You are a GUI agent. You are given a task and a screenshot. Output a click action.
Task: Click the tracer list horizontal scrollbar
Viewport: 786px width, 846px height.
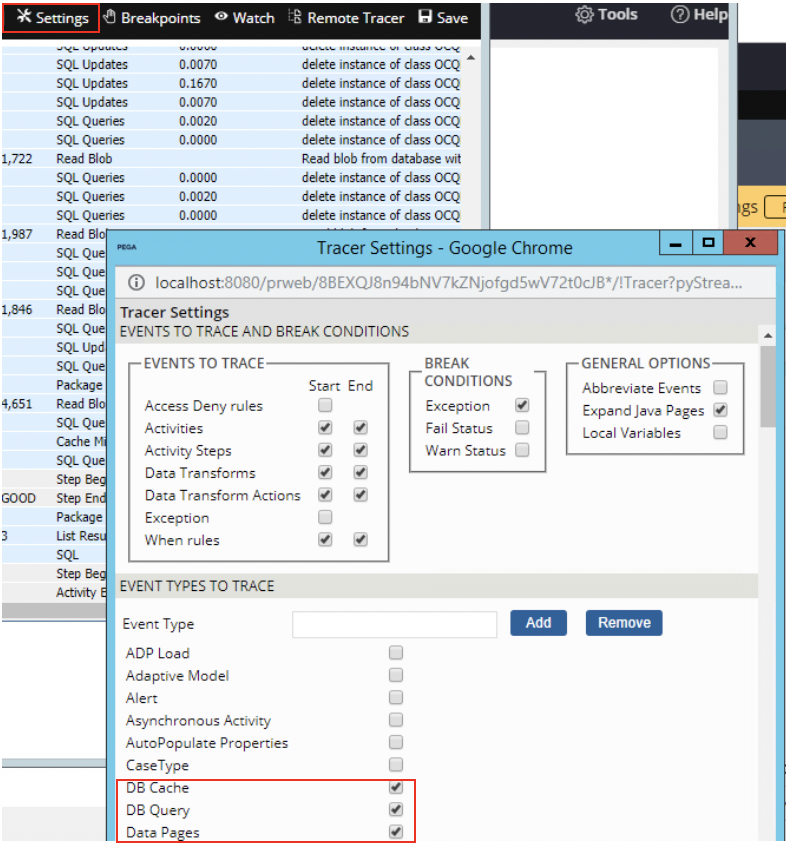click(54, 610)
